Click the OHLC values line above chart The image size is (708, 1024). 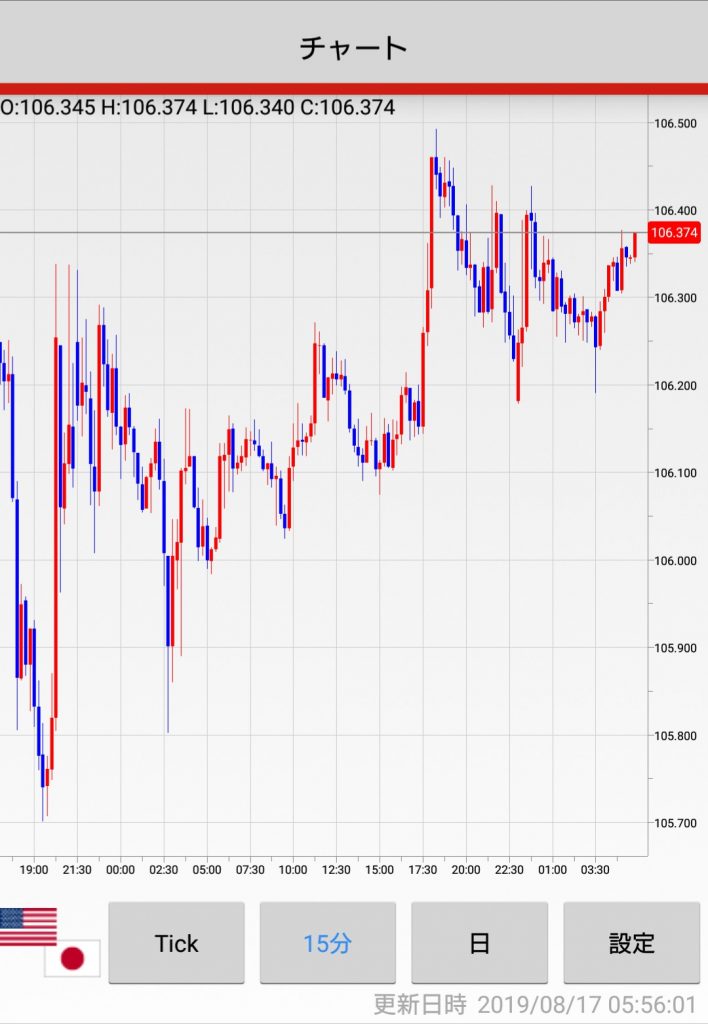pyautogui.click(x=198, y=108)
